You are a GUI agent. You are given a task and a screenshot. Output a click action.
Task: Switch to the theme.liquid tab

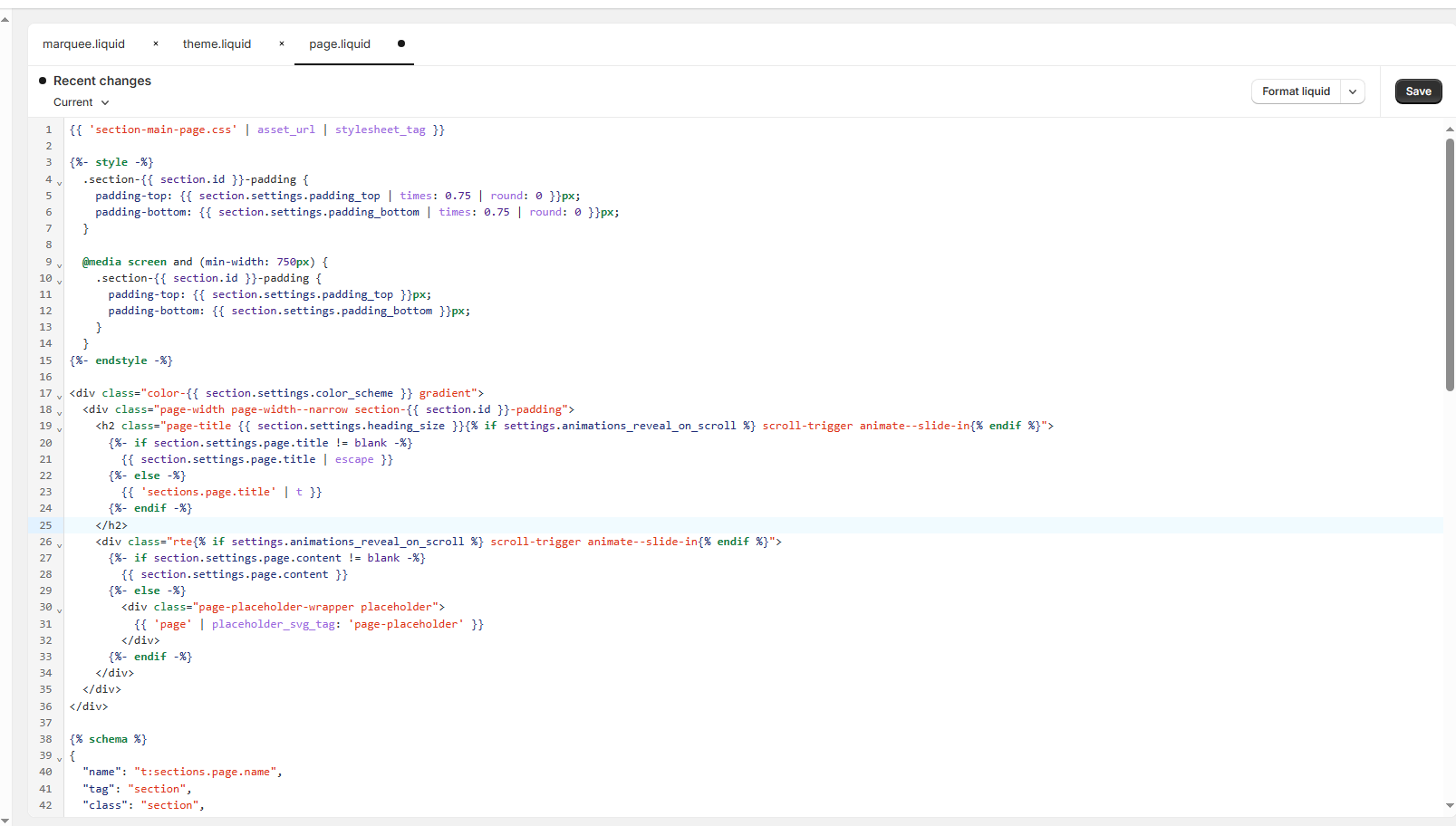click(x=217, y=43)
